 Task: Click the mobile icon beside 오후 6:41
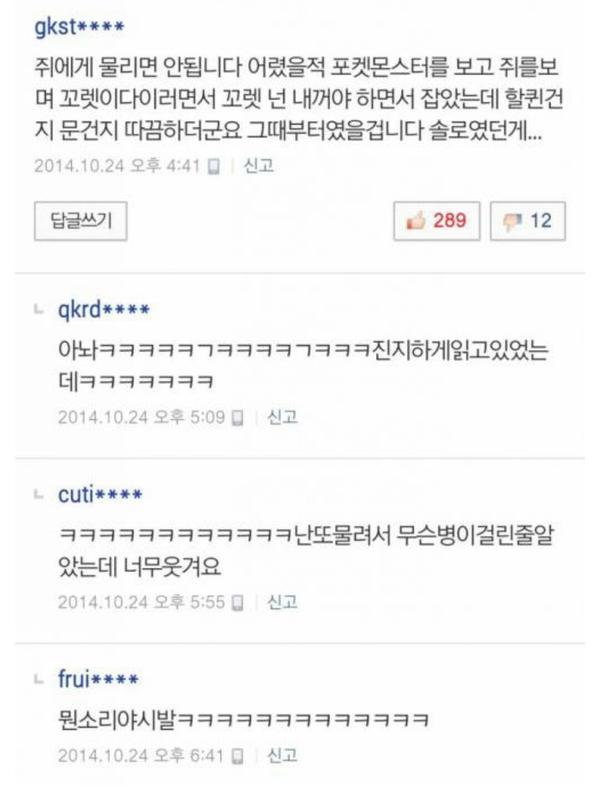pyautogui.click(x=237, y=756)
